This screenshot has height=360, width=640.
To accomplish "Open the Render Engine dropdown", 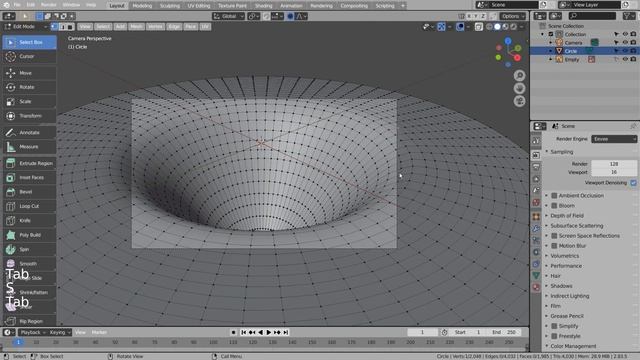I will point(614,139).
